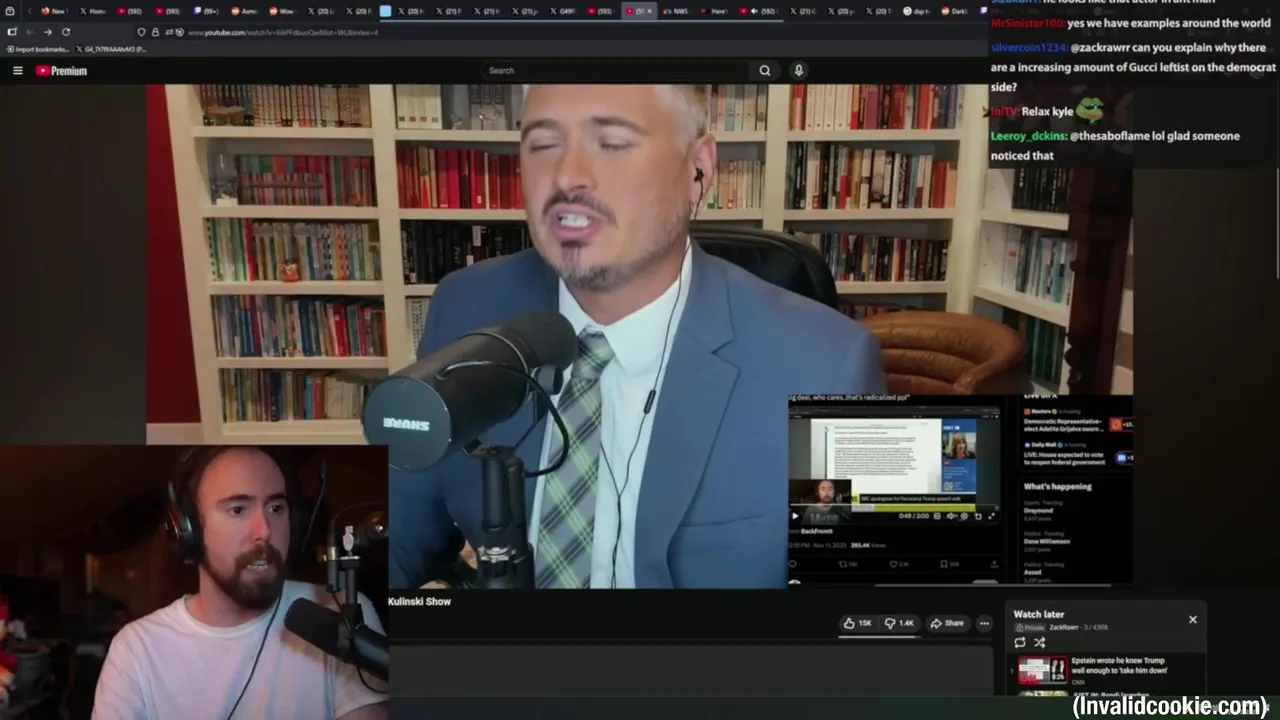The width and height of the screenshot is (1280, 720).
Task: Share the Kulinski Show video
Action: coord(946,623)
